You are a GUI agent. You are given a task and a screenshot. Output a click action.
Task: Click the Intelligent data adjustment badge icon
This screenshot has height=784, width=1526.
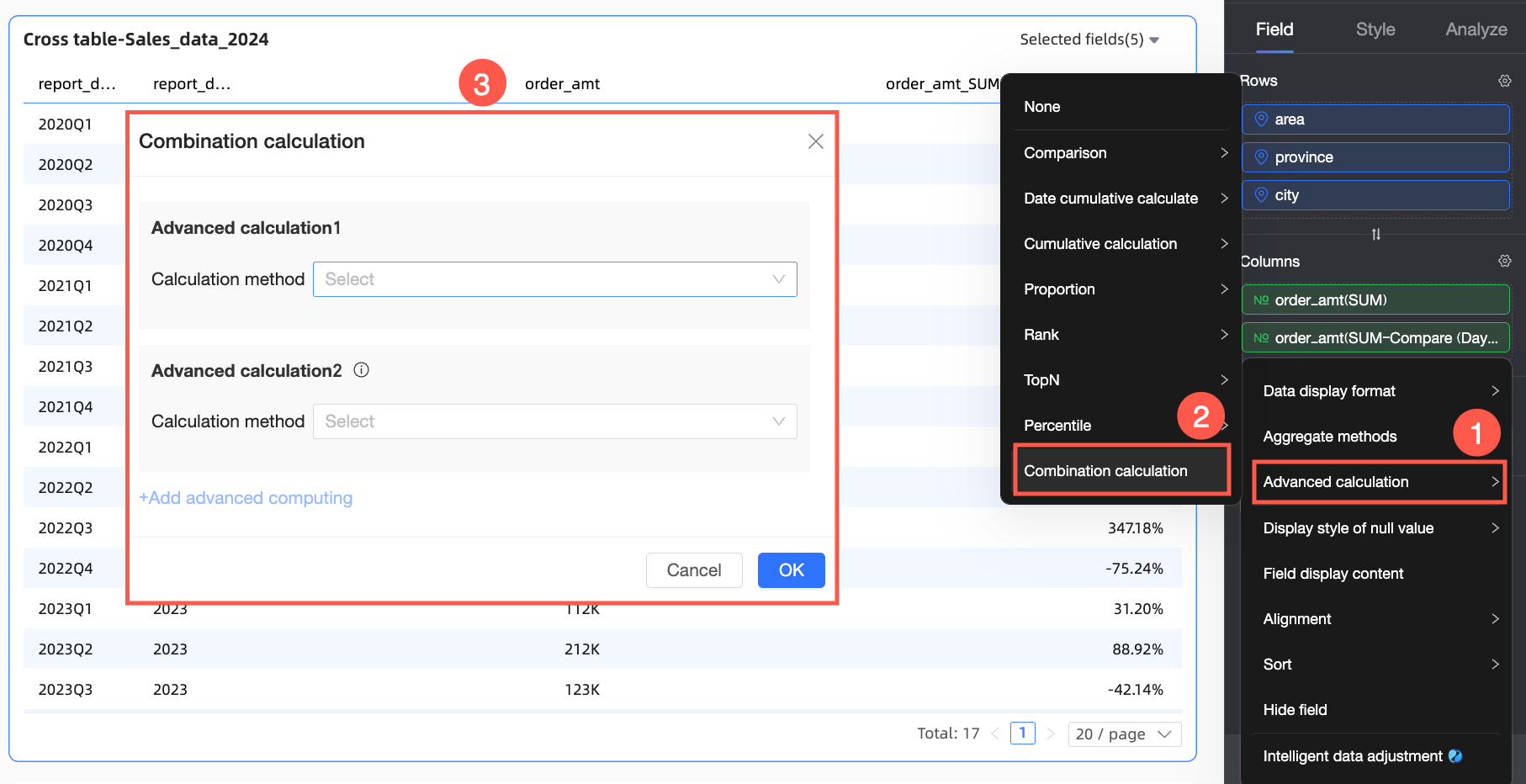click(1455, 756)
